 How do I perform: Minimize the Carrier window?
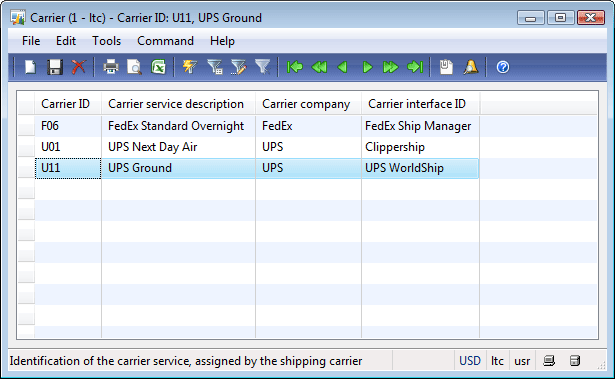(531, 18)
